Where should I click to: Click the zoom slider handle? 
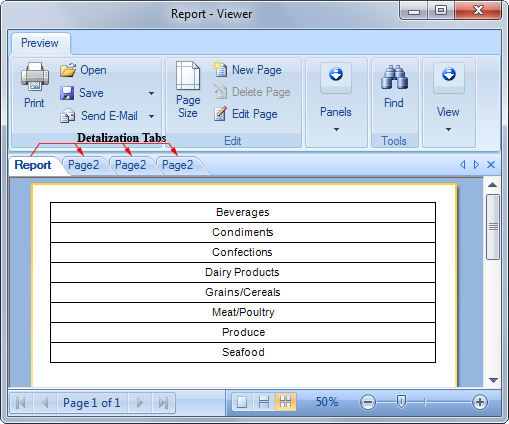point(401,402)
